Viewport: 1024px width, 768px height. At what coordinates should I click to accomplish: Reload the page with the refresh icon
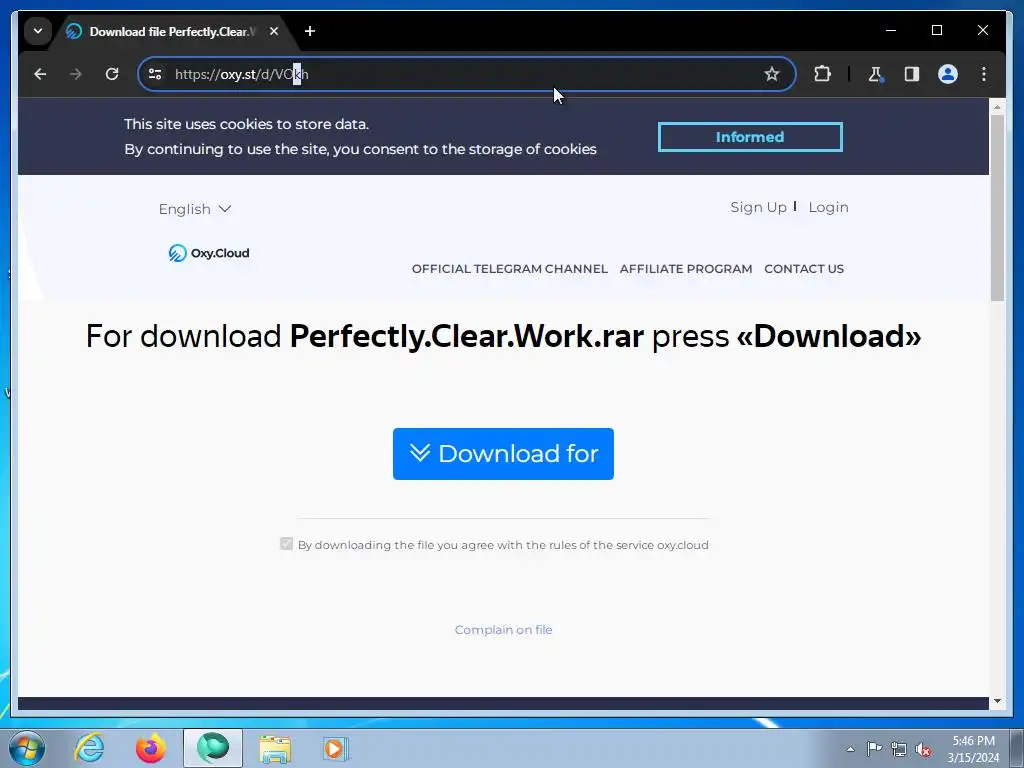click(x=112, y=74)
